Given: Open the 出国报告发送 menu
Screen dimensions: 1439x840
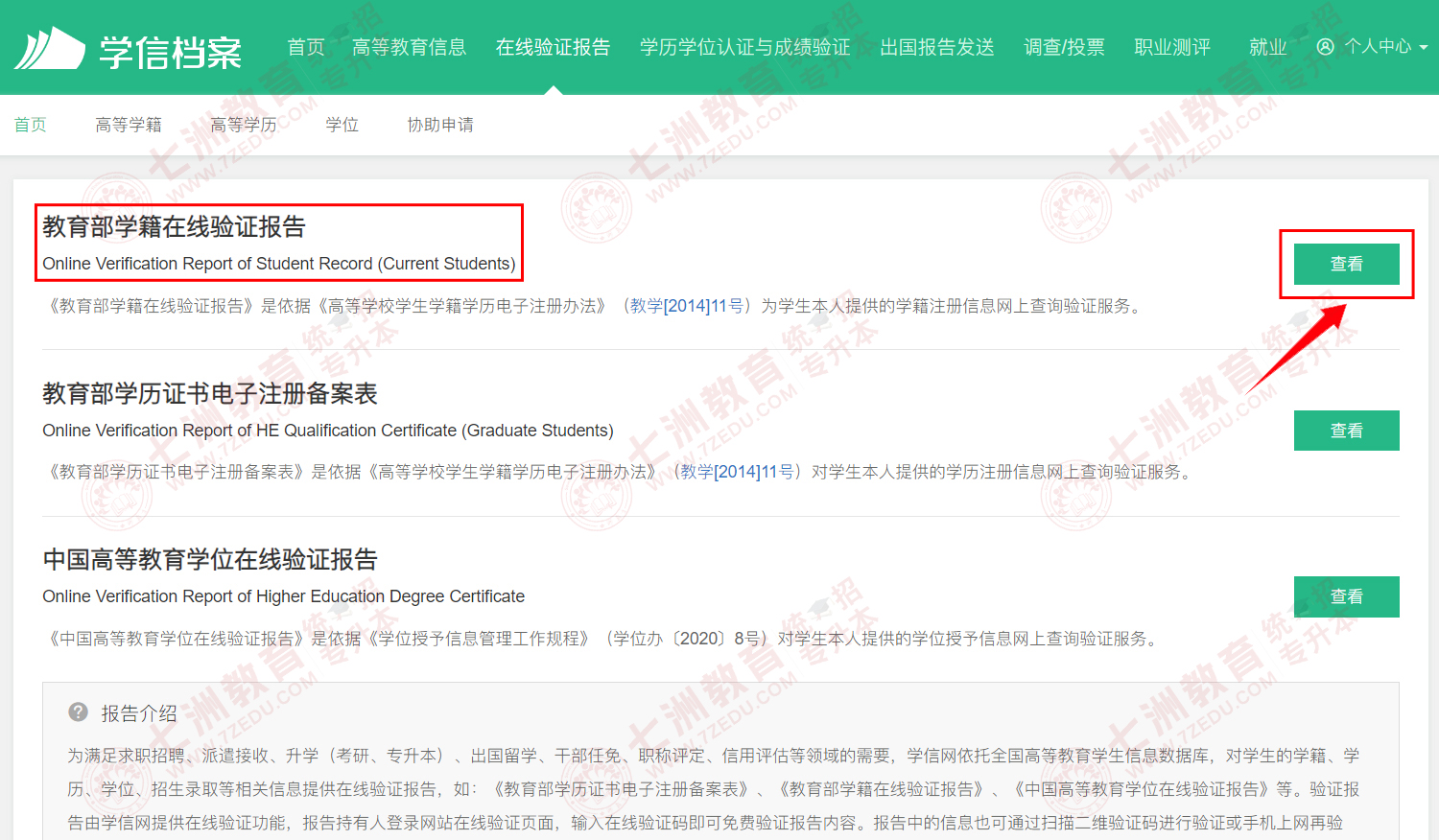Looking at the screenshot, I should coord(937,47).
